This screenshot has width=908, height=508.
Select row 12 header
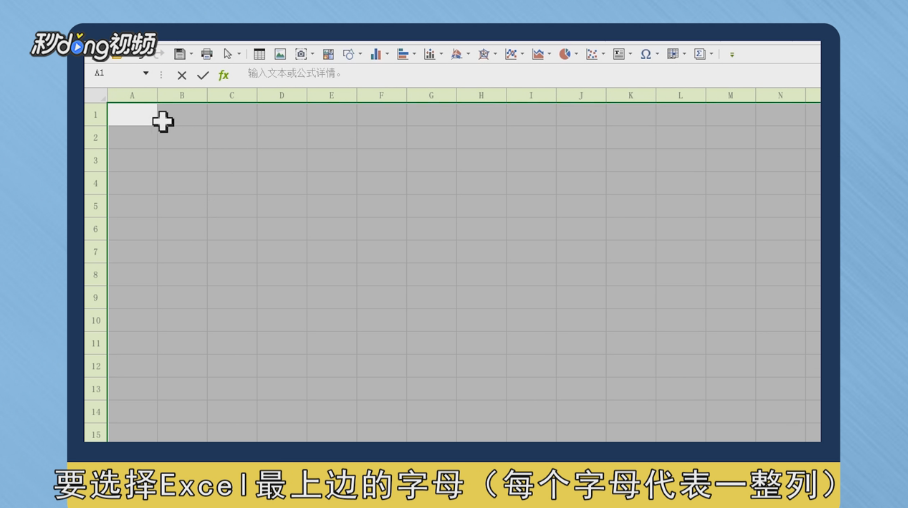pos(96,366)
